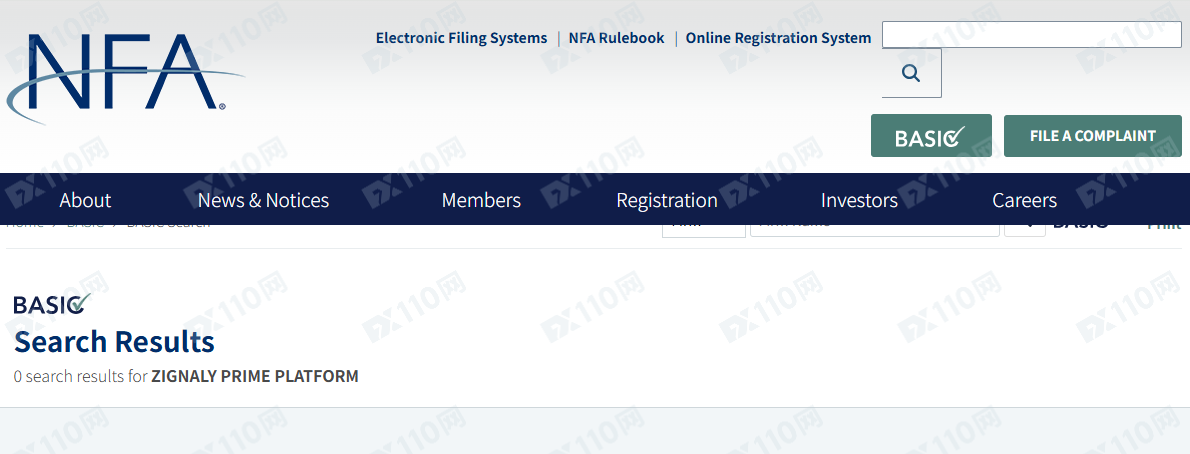This screenshot has height=454, width=1190.
Task: Click the BASIC logo above Search Results
Action: pos(52,304)
